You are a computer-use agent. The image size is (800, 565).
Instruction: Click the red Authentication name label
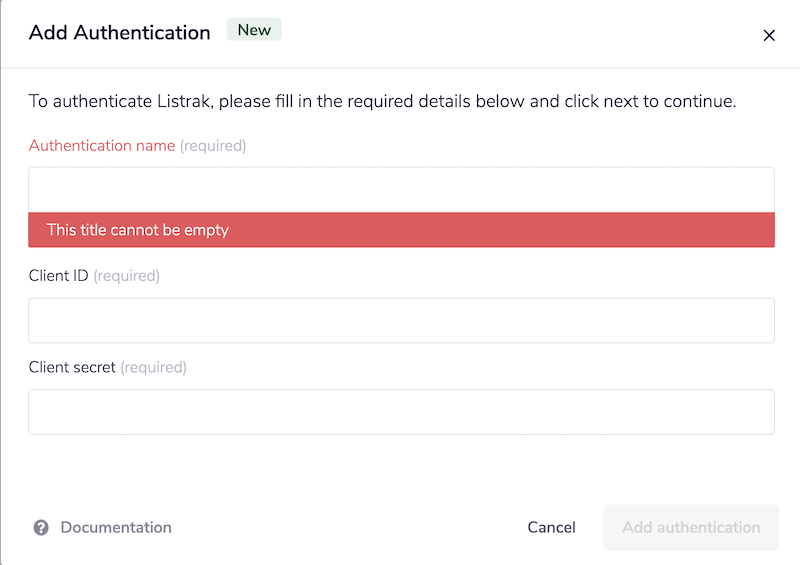[102, 146]
